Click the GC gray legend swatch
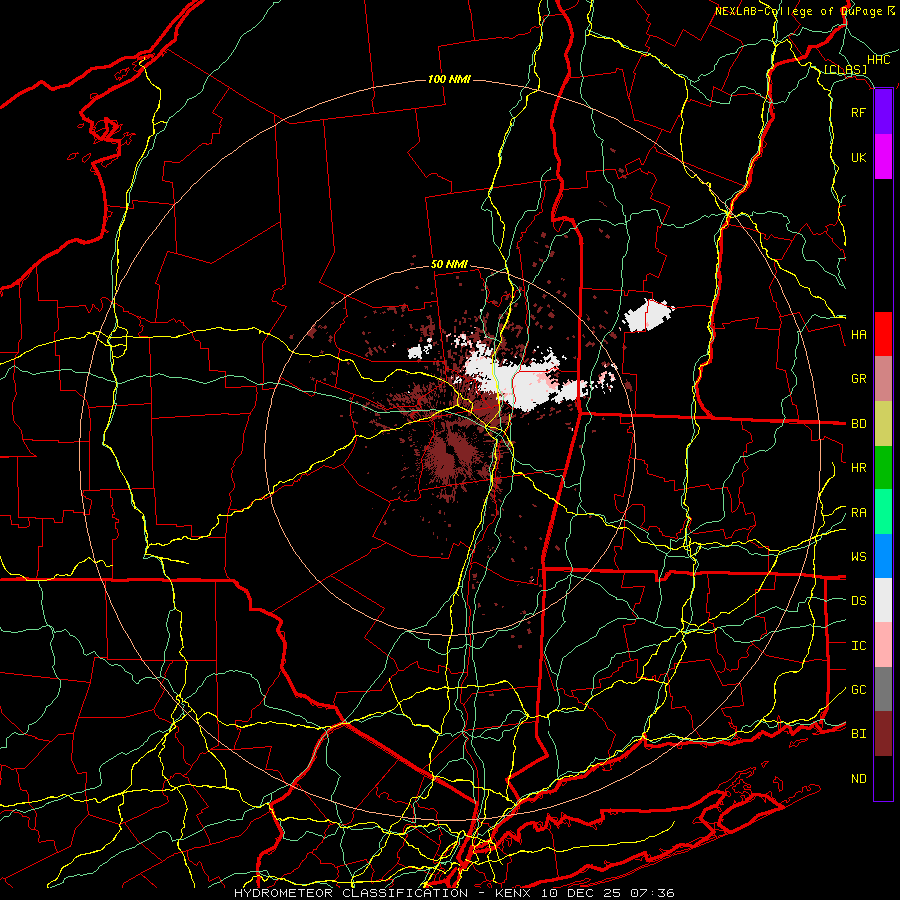Screen dimensions: 900x900 click(883, 689)
